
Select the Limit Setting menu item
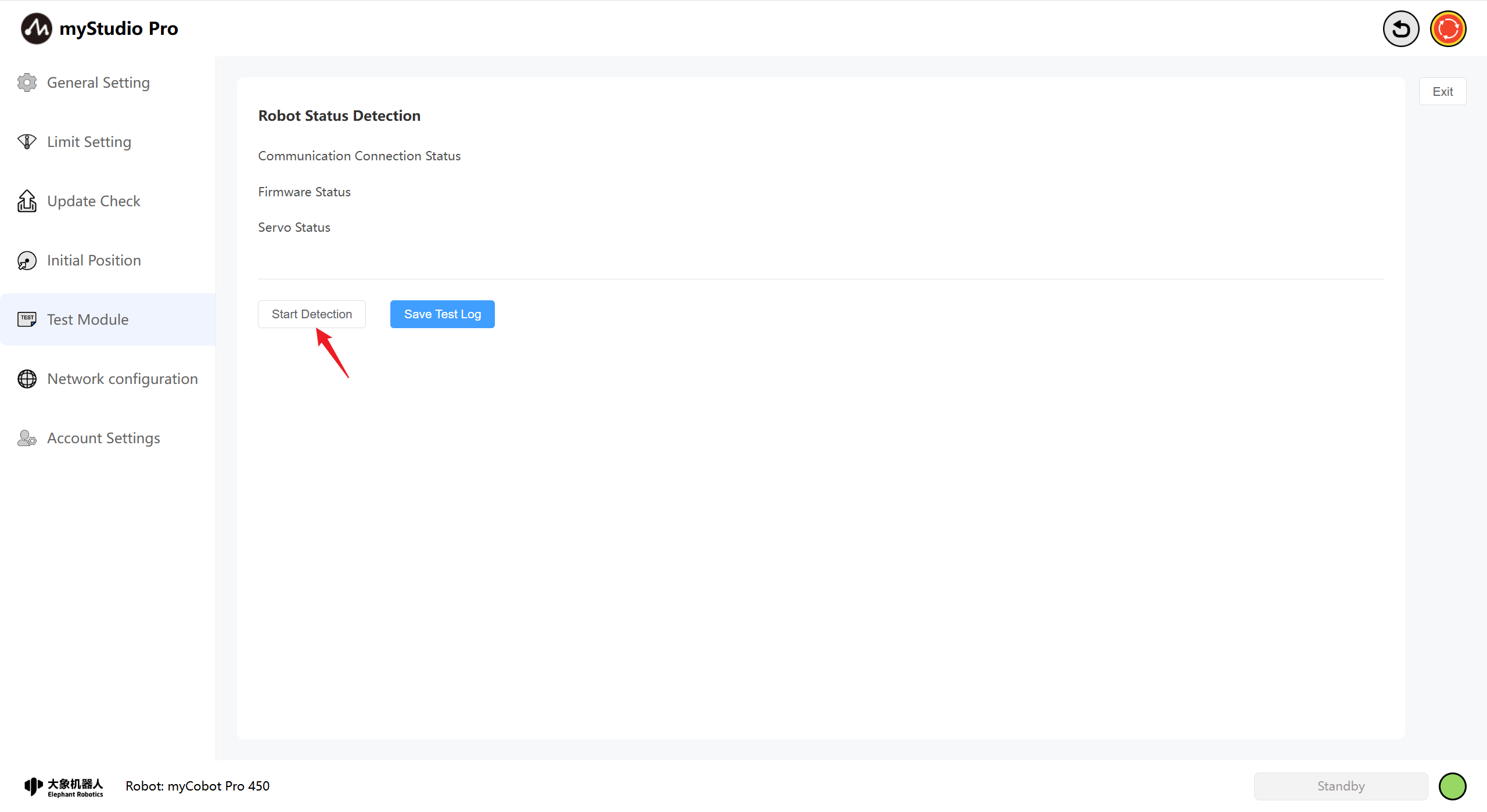pyautogui.click(x=89, y=142)
